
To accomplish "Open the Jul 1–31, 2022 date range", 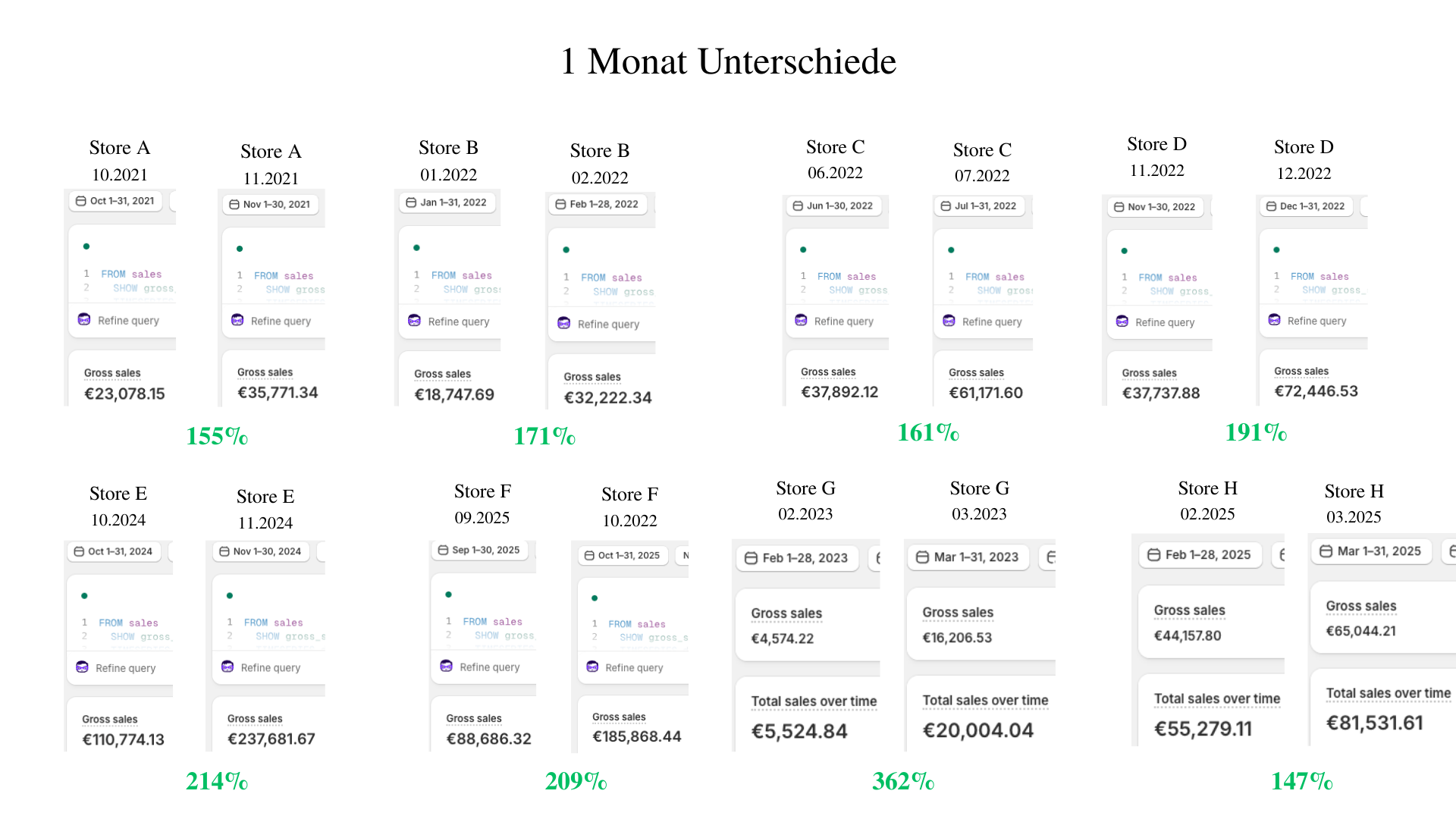I will pos(979,206).
